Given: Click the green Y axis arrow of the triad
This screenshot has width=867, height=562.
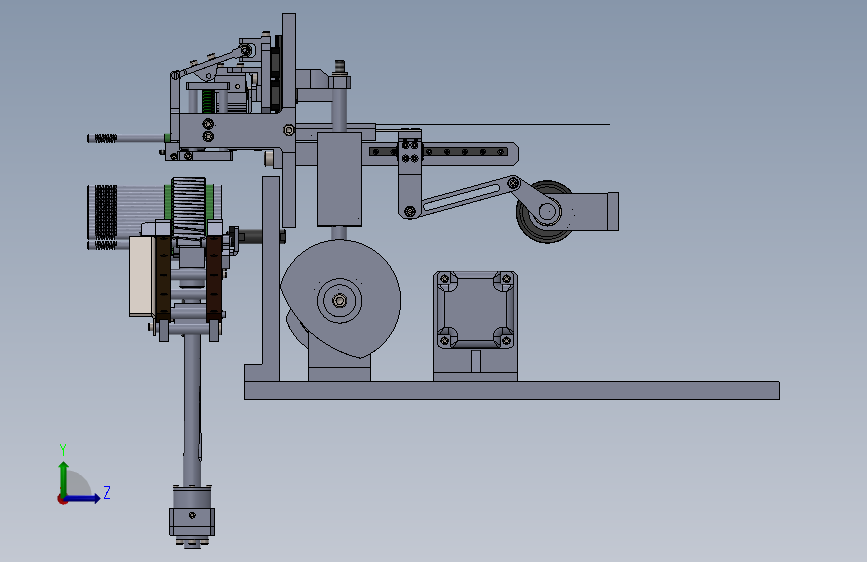Looking at the screenshot, I should 64,479.
